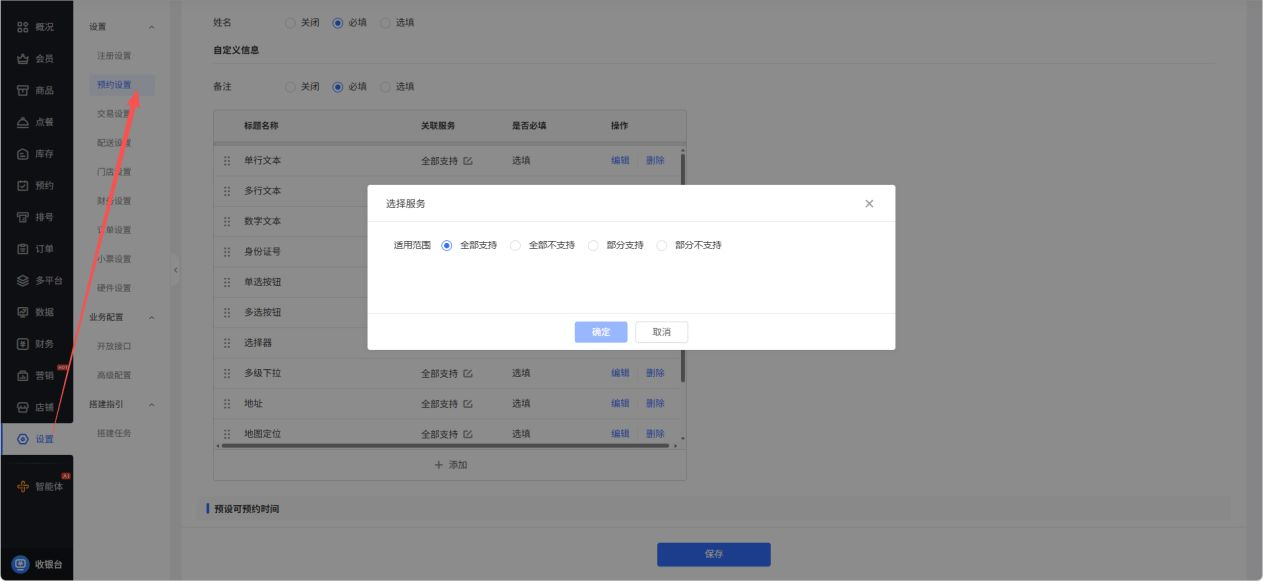
Task: Select 部分不支持 radio in dialog
Action: pyautogui.click(x=662, y=245)
